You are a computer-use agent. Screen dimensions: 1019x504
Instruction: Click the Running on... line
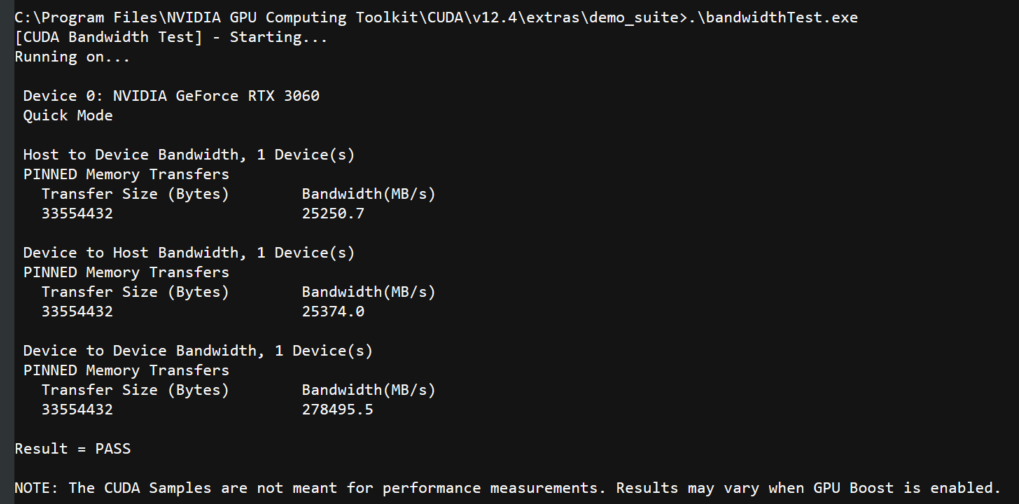click(x=72, y=57)
